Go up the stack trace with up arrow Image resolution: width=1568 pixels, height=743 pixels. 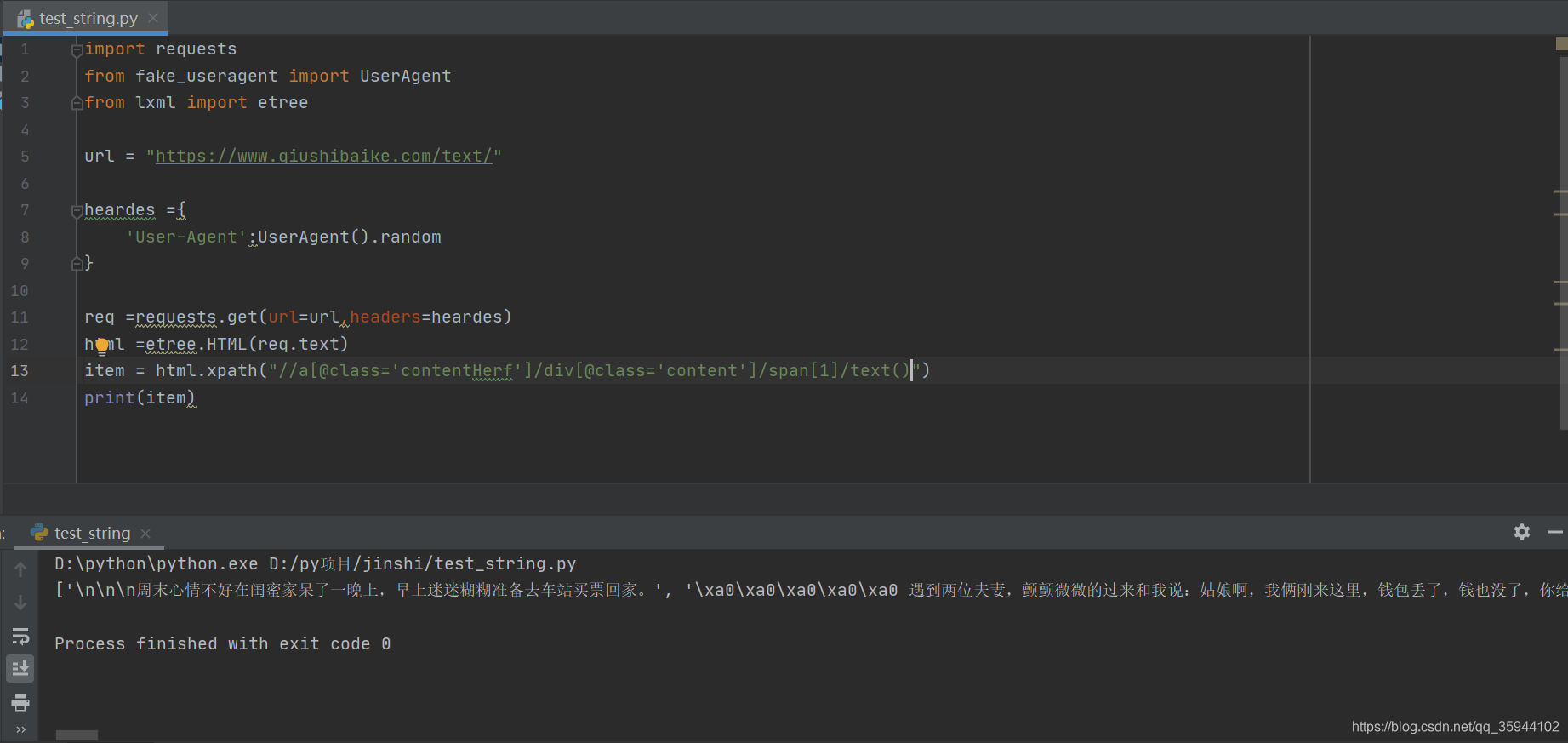pyautogui.click(x=20, y=569)
